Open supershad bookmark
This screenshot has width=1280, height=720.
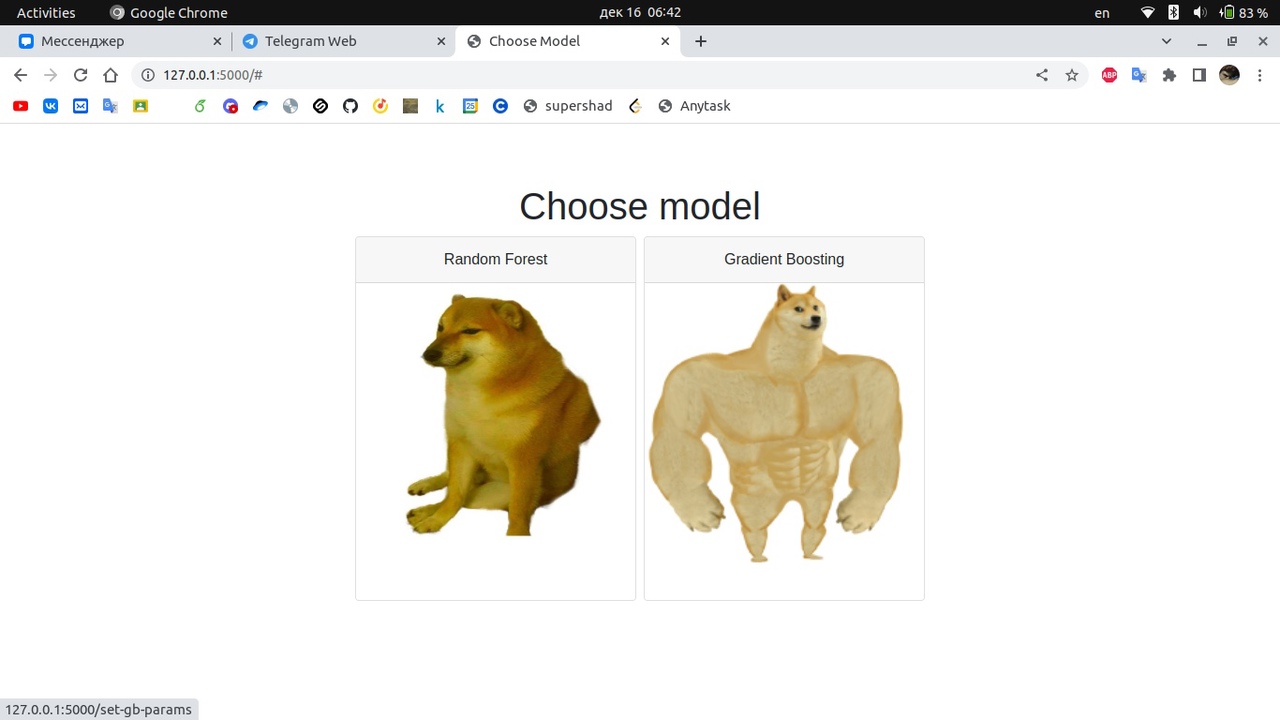pyautogui.click(x=567, y=106)
